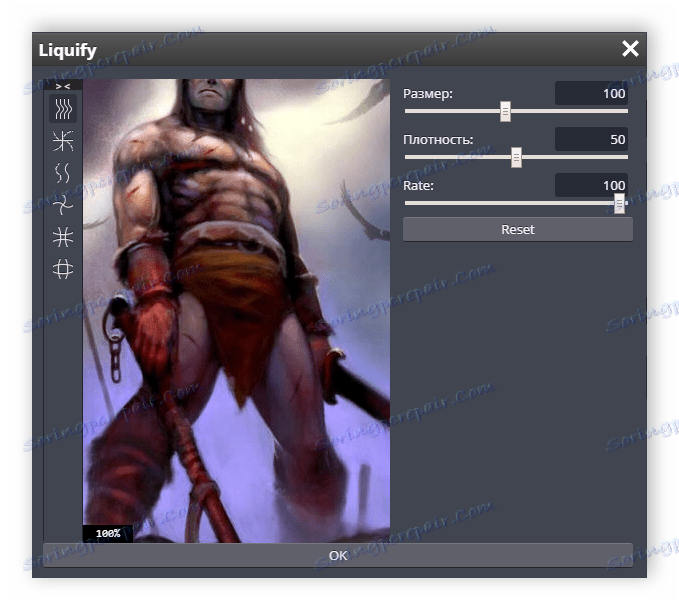Click the Rate slider handle

click(x=619, y=203)
